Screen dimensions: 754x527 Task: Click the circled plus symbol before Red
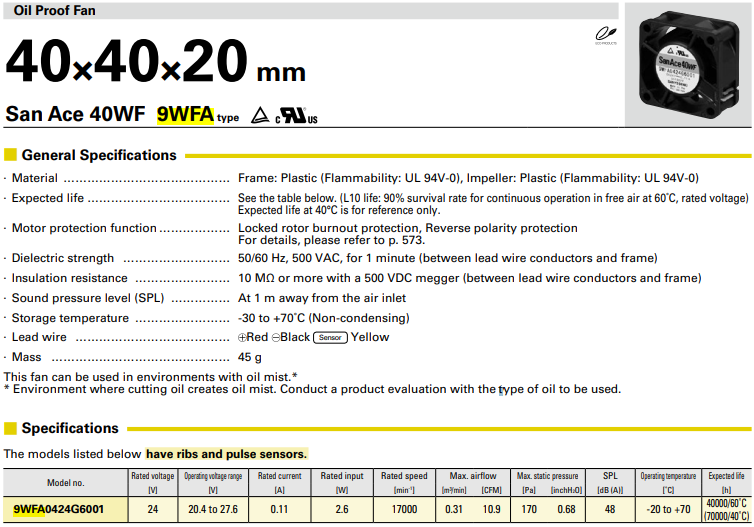tap(243, 338)
